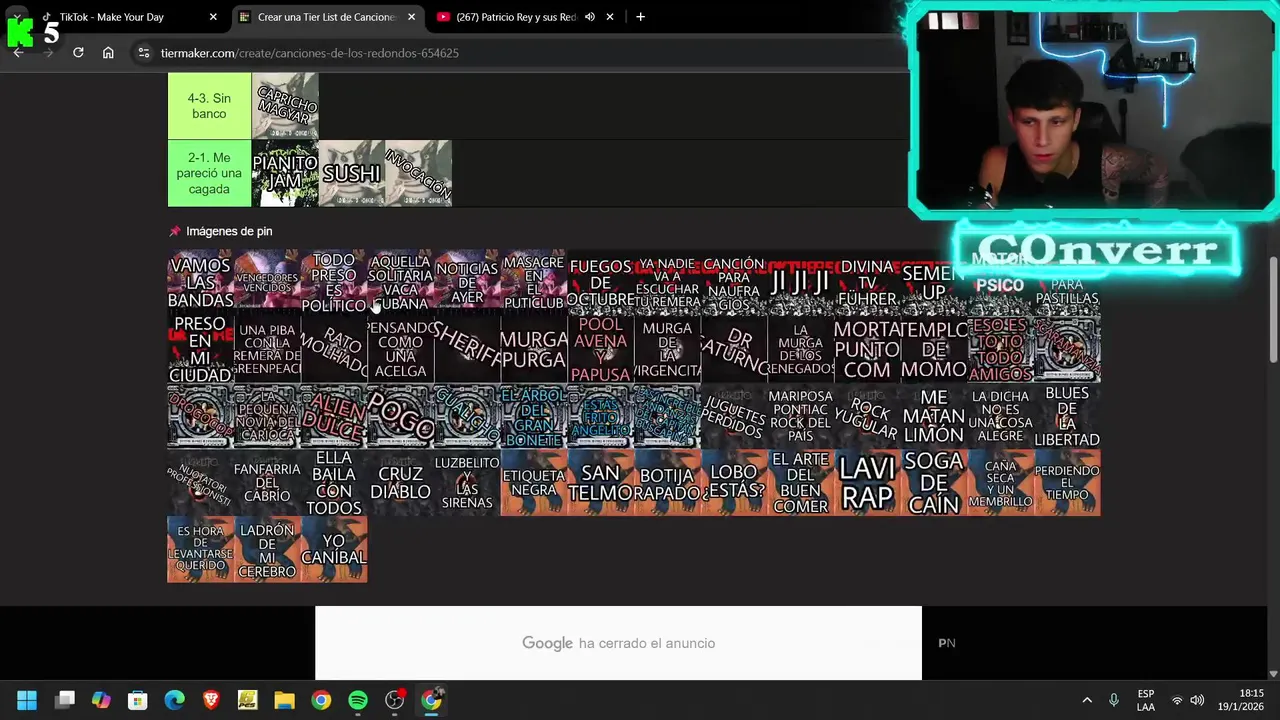The width and height of the screenshot is (1280, 720).
Task: Pick the Etiqueta Negra song tile
Action: (534, 483)
